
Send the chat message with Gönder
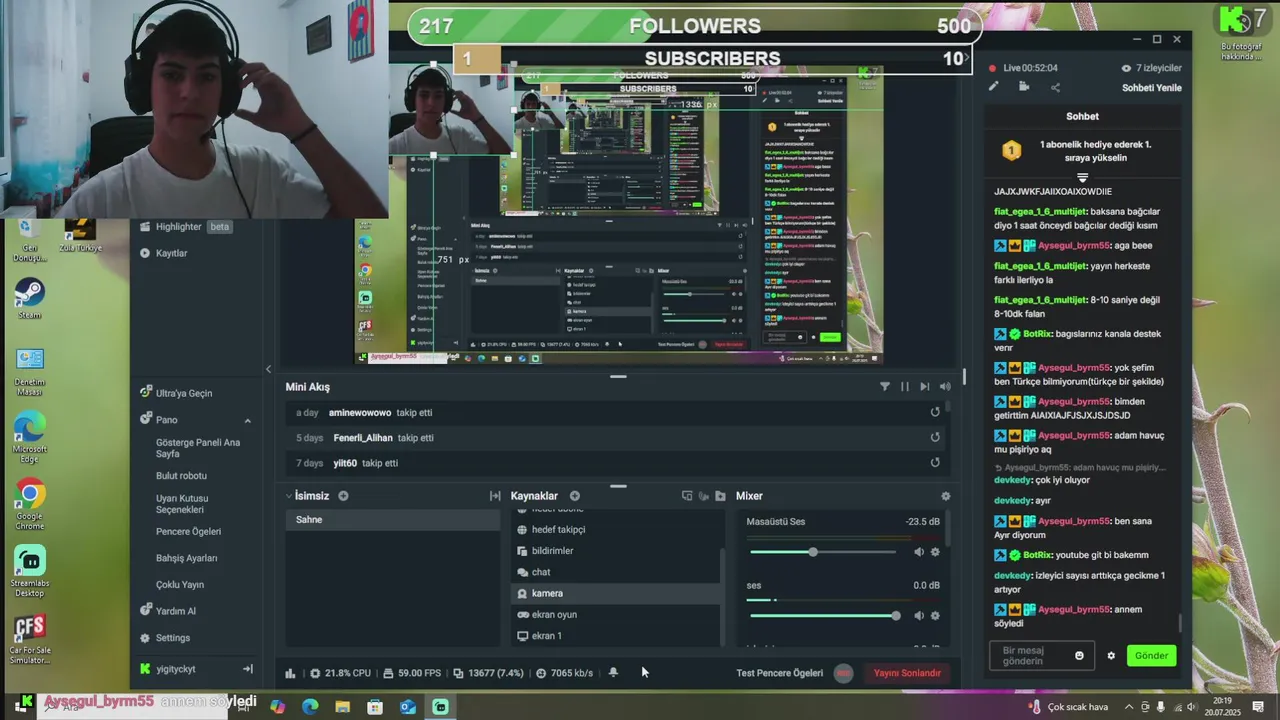tap(1151, 656)
